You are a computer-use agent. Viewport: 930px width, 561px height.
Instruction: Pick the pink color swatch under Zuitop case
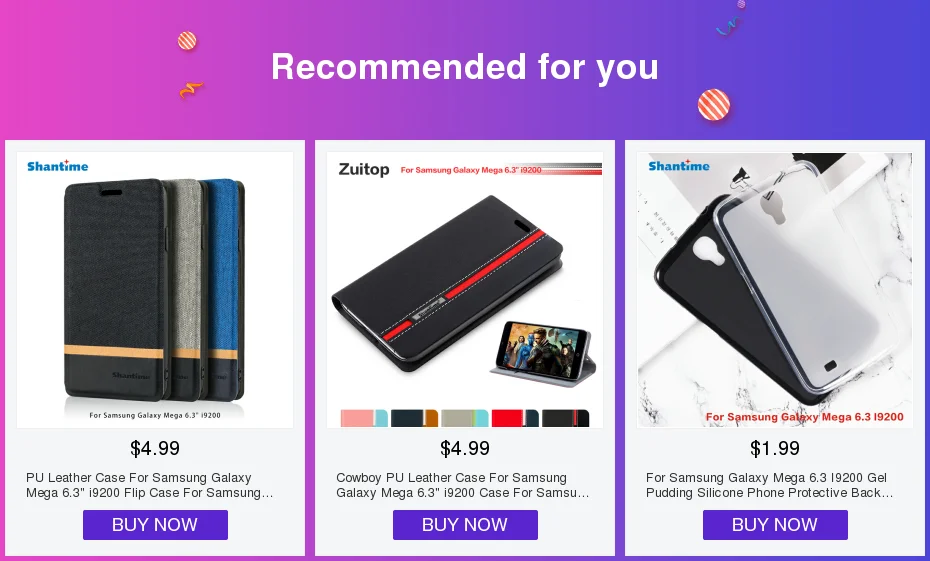point(364,418)
